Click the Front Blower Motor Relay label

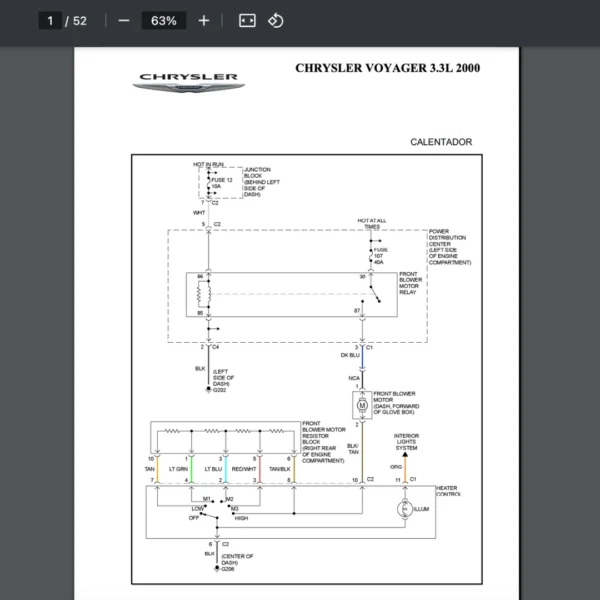pyautogui.click(x=410, y=283)
